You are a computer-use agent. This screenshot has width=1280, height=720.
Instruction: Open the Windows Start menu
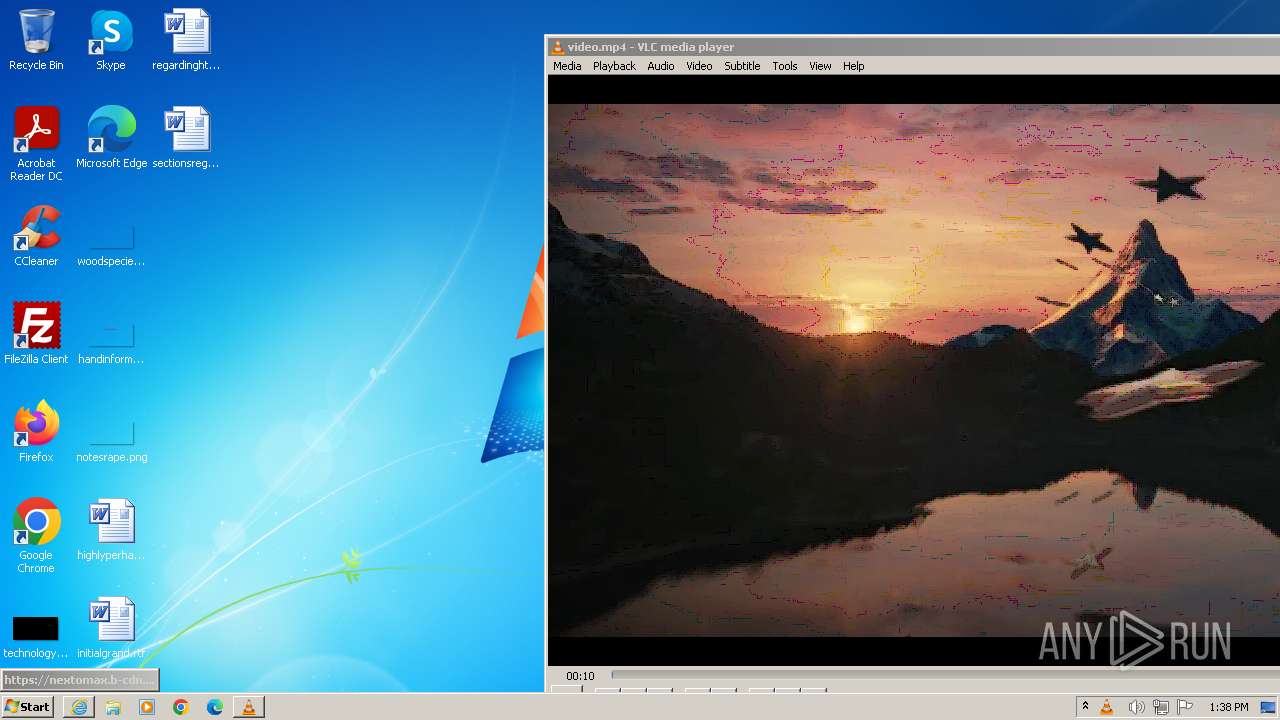[27, 707]
